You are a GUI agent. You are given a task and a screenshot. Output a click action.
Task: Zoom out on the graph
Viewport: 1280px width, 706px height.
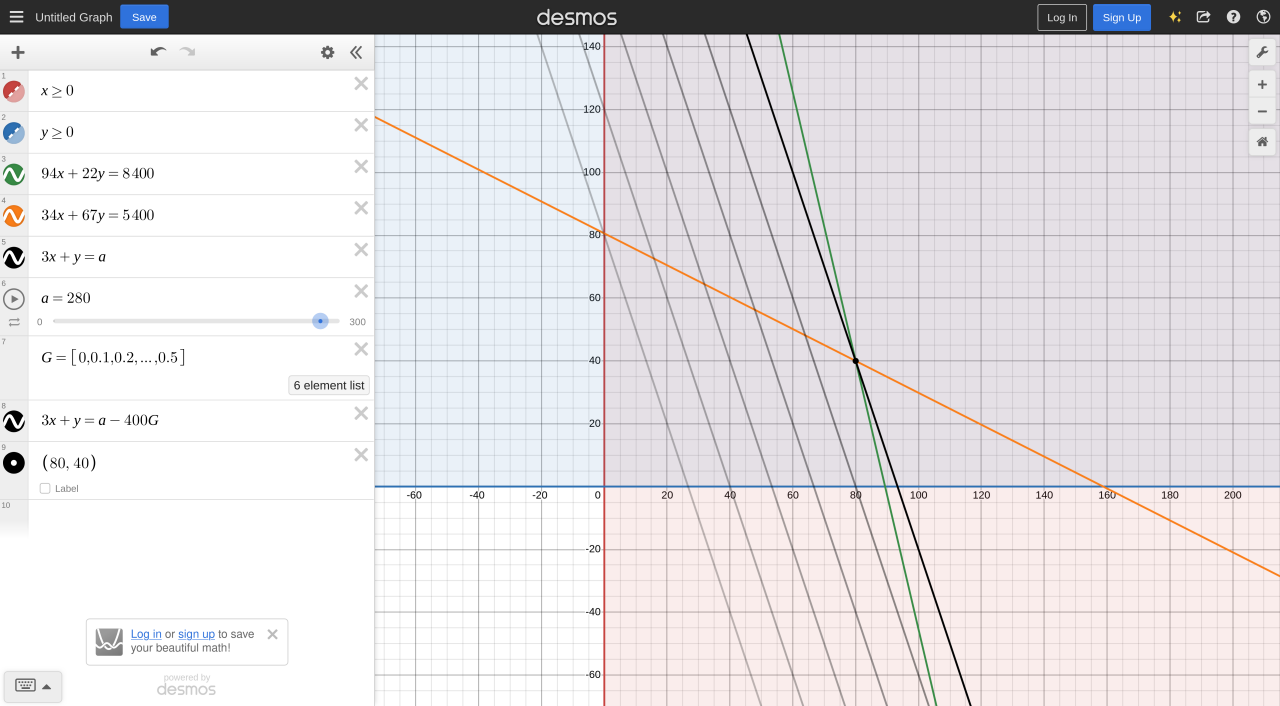1262,111
